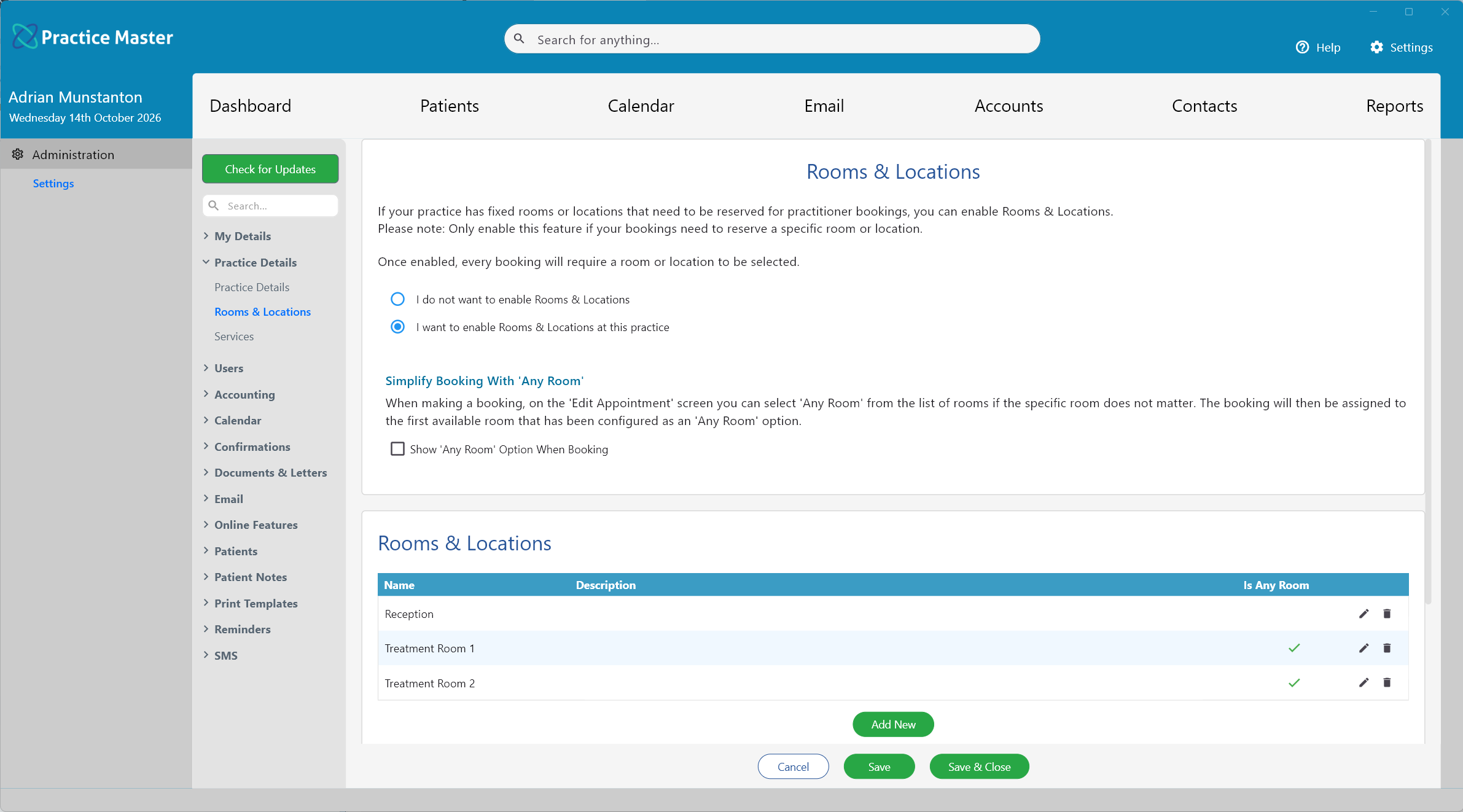
Task: Click the settings sidebar Search field
Action: pos(270,206)
